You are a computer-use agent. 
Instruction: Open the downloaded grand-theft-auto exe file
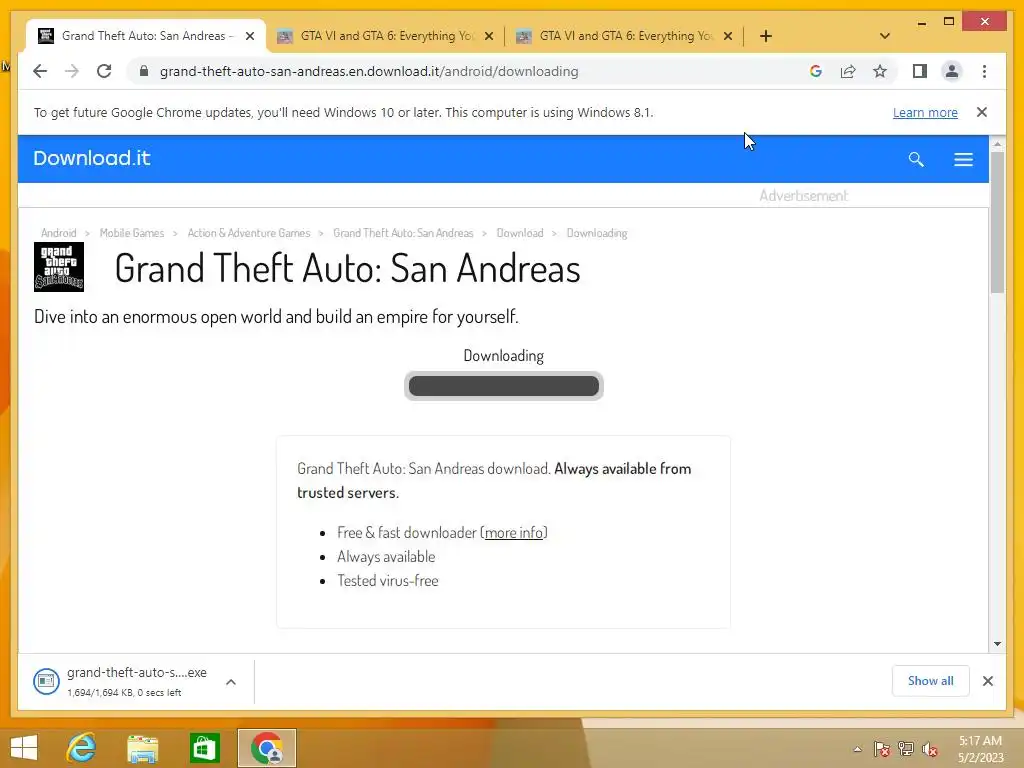(136, 673)
